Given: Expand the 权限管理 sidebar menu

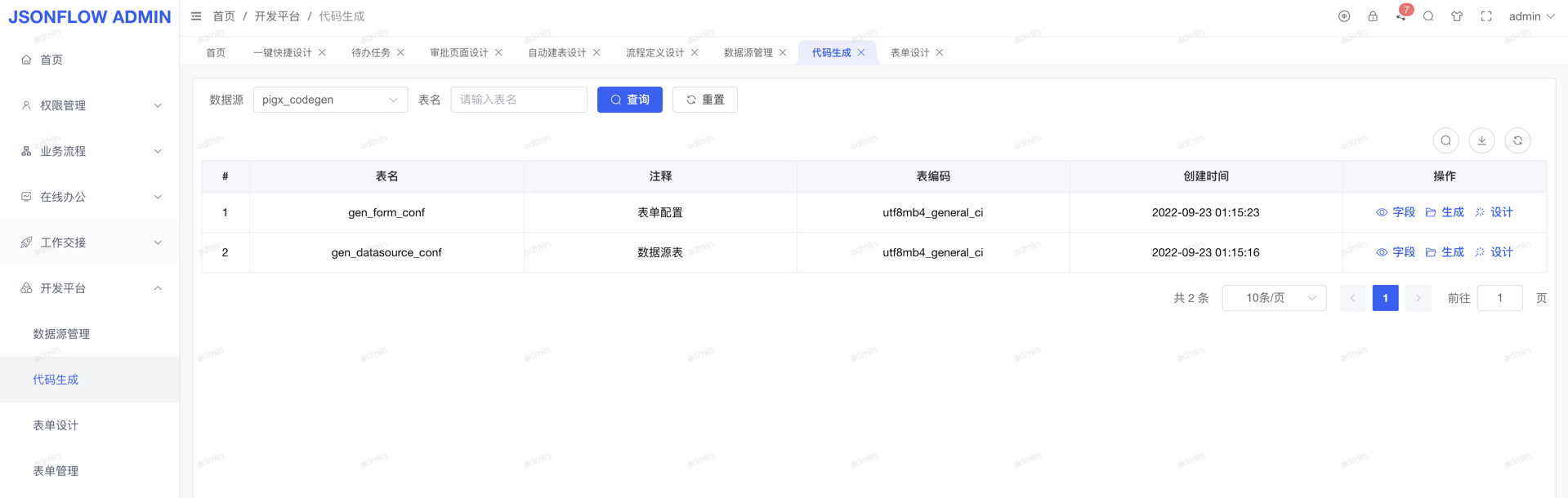Looking at the screenshot, I should point(90,105).
